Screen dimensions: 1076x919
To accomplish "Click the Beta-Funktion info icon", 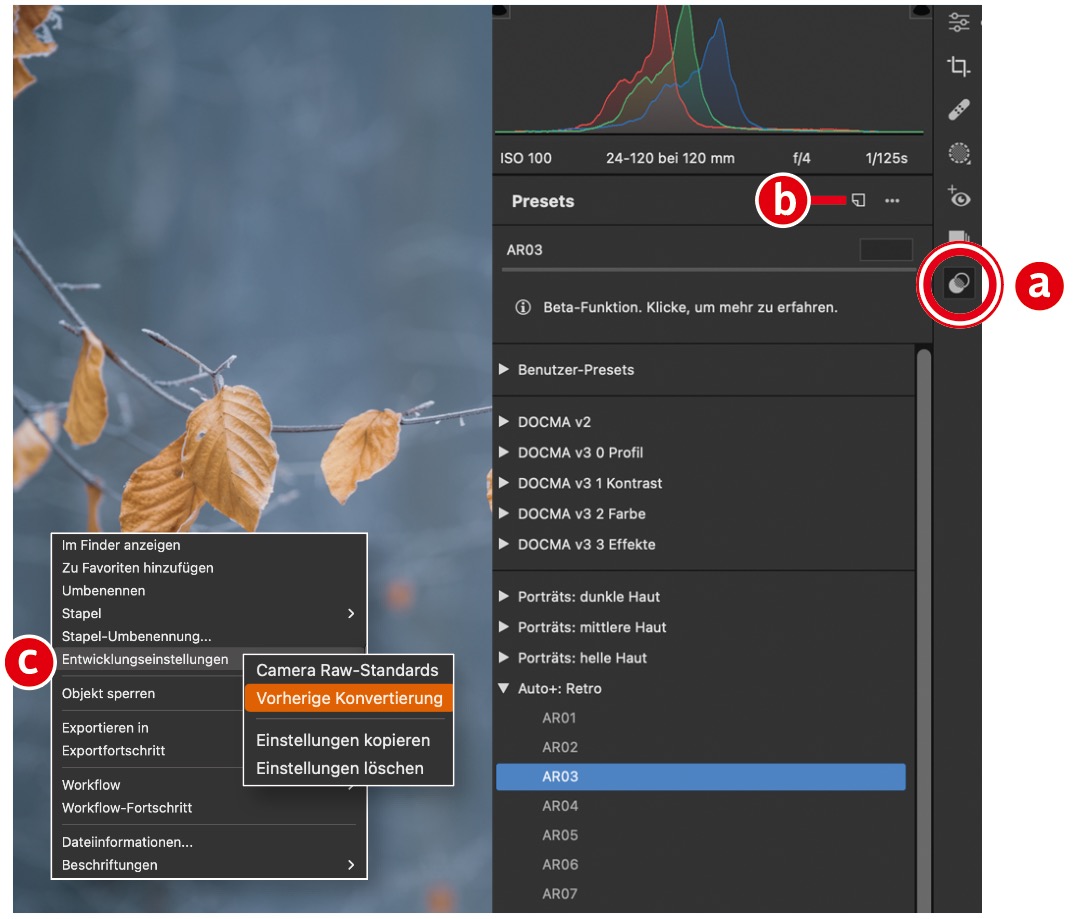I will coord(522,308).
